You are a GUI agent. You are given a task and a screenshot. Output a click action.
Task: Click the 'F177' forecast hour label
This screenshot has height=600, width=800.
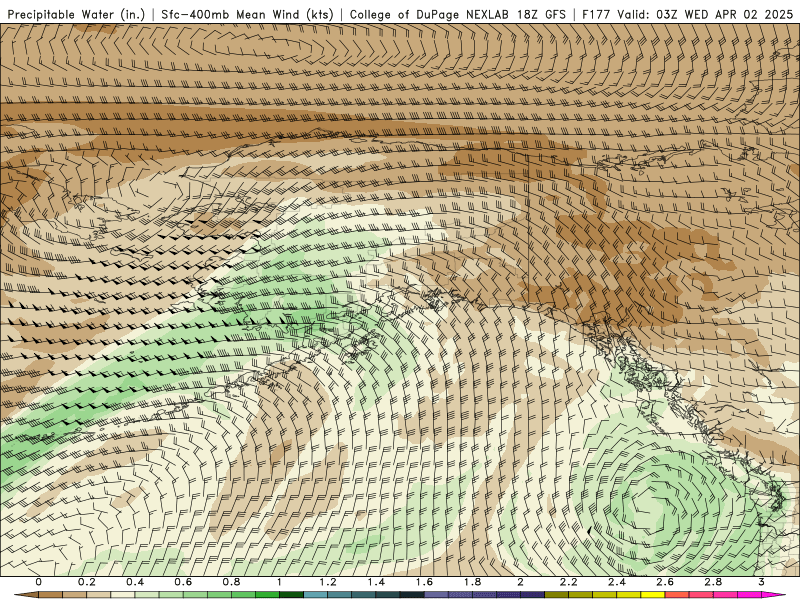pyautogui.click(x=597, y=14)
